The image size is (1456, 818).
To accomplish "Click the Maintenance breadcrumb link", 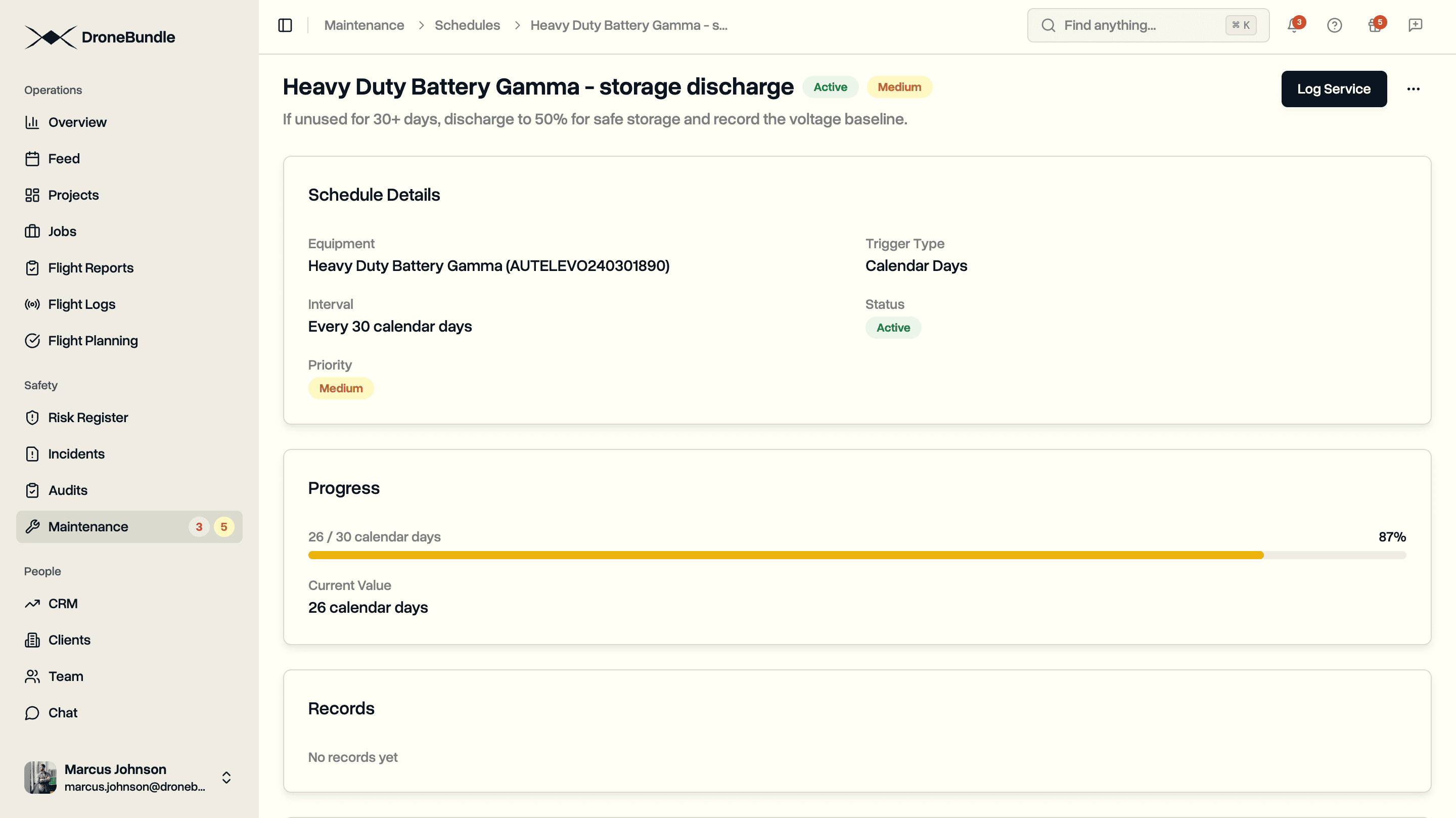I will (364, 25).
